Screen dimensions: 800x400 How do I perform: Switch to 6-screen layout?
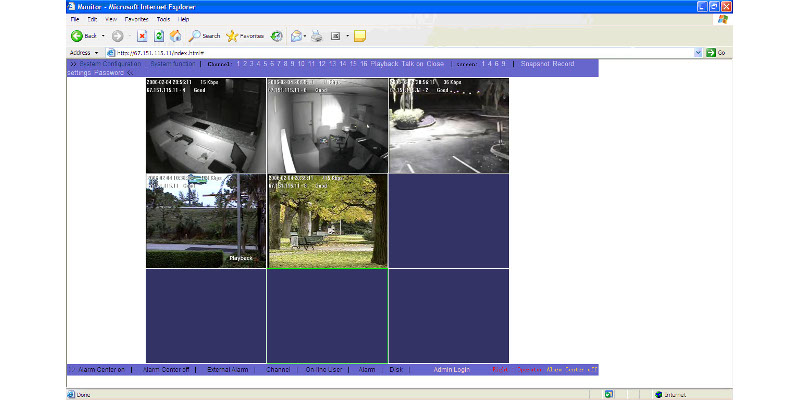496,64
